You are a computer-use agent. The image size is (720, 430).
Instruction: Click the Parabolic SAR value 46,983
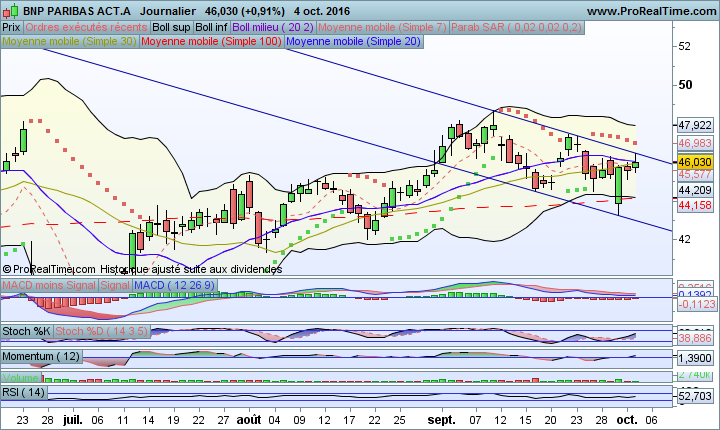(695, 143)
